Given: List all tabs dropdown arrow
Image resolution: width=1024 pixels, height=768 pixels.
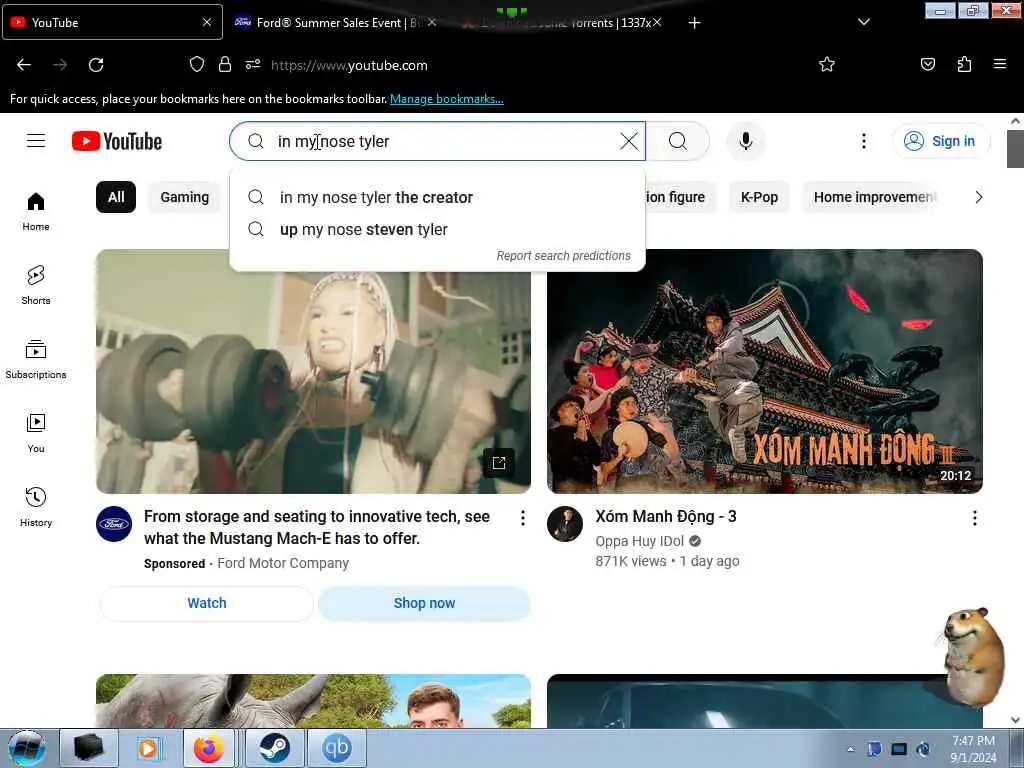Looking at the screenshot, I should (863, 22).
